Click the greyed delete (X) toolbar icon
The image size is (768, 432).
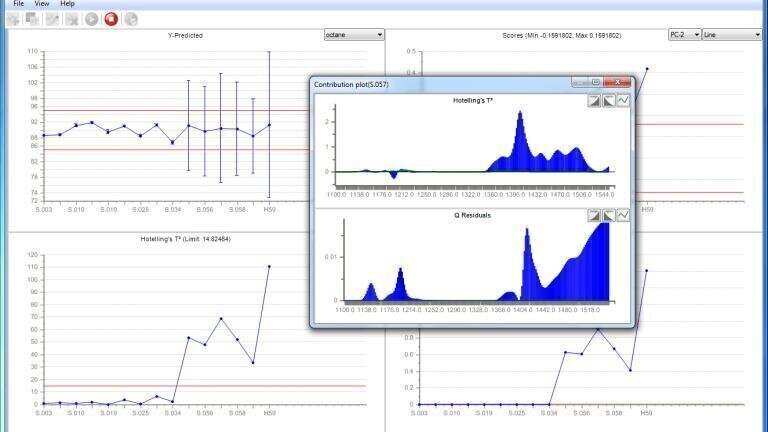[x=72, y=19]
